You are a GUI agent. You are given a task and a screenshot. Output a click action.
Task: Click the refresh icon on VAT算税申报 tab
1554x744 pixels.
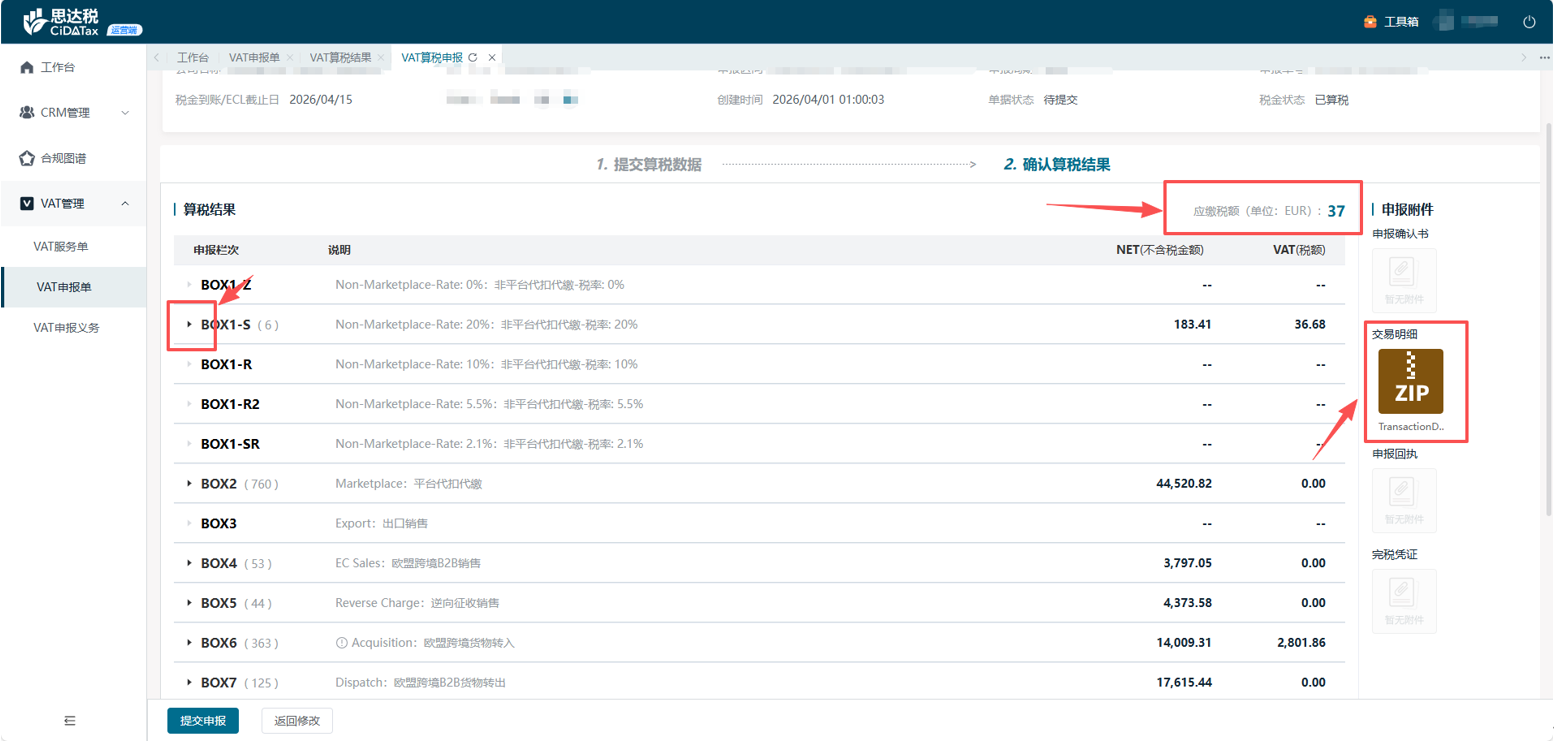473,58
